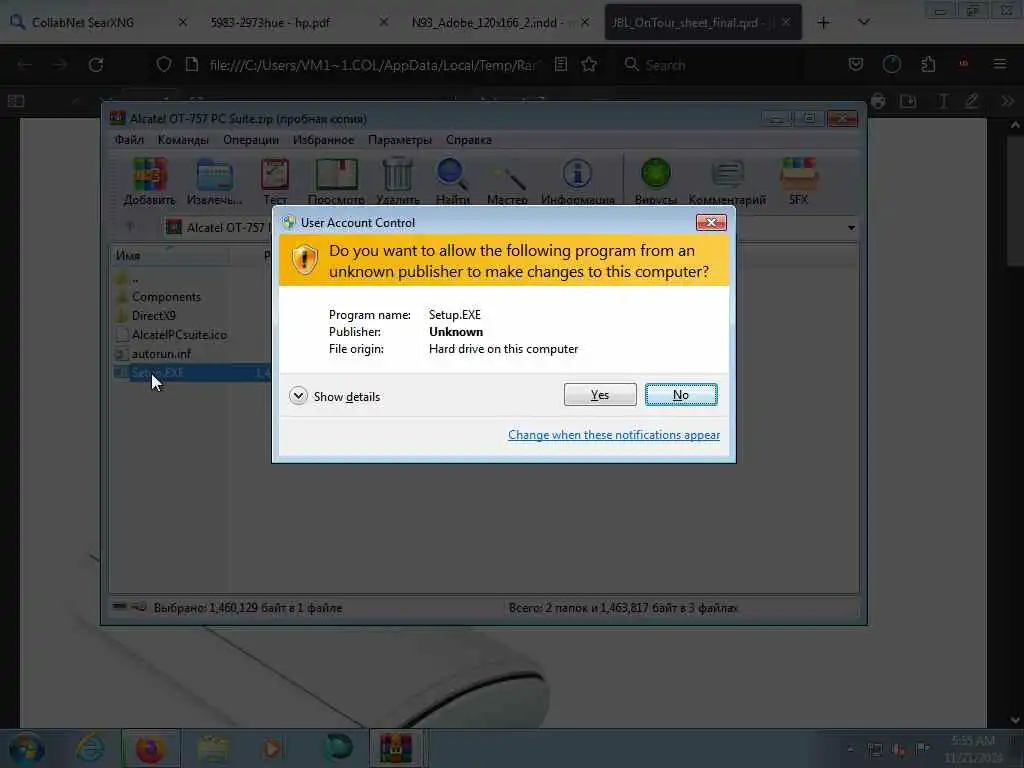Image resolution: width=1024 pixels, height=768 pixels.
Task: Bookmark this page with star icon
Action: click(589, 65)
